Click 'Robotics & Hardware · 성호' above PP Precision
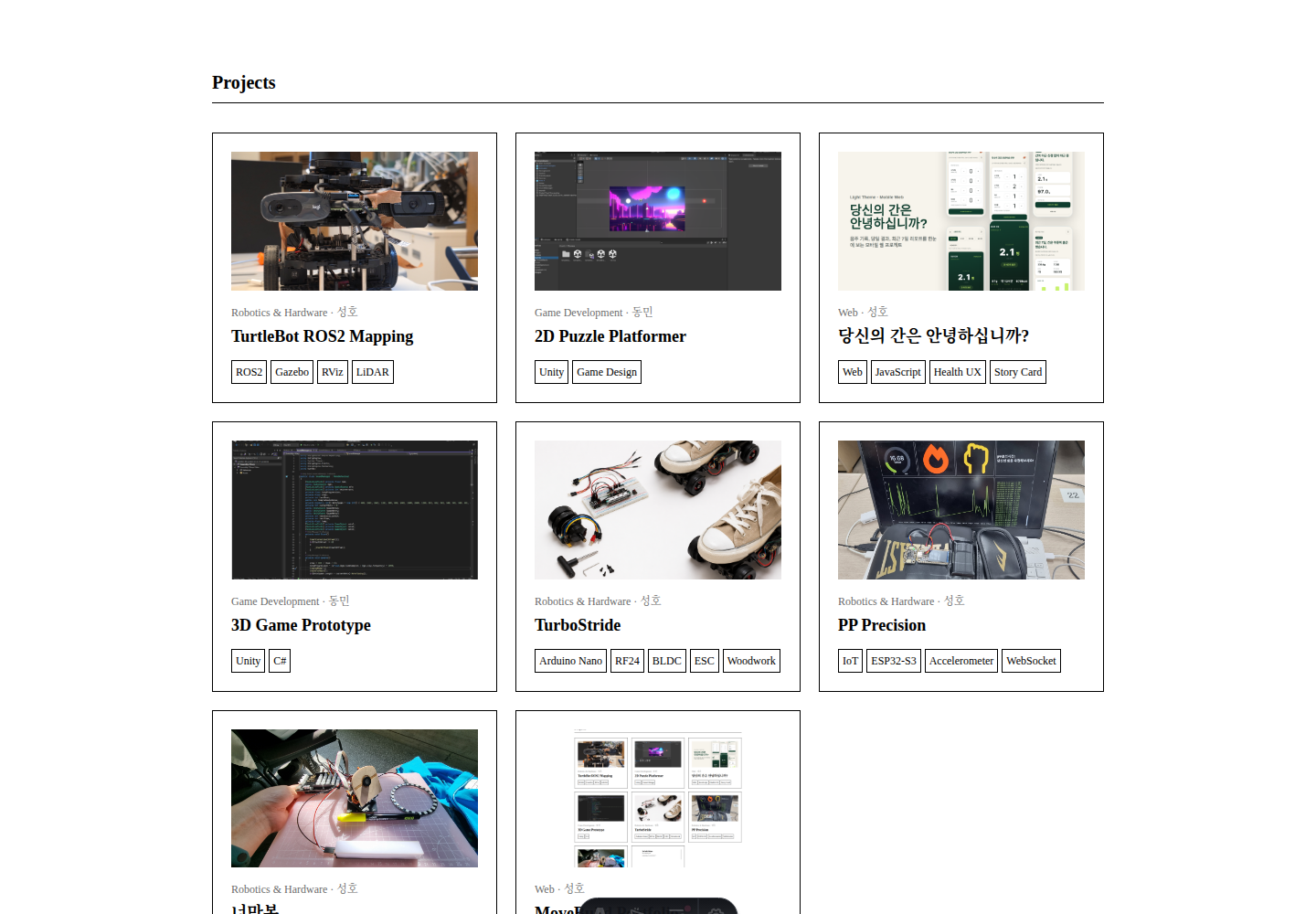Viewport: 1316px width, 914px height. coord(901,601)
